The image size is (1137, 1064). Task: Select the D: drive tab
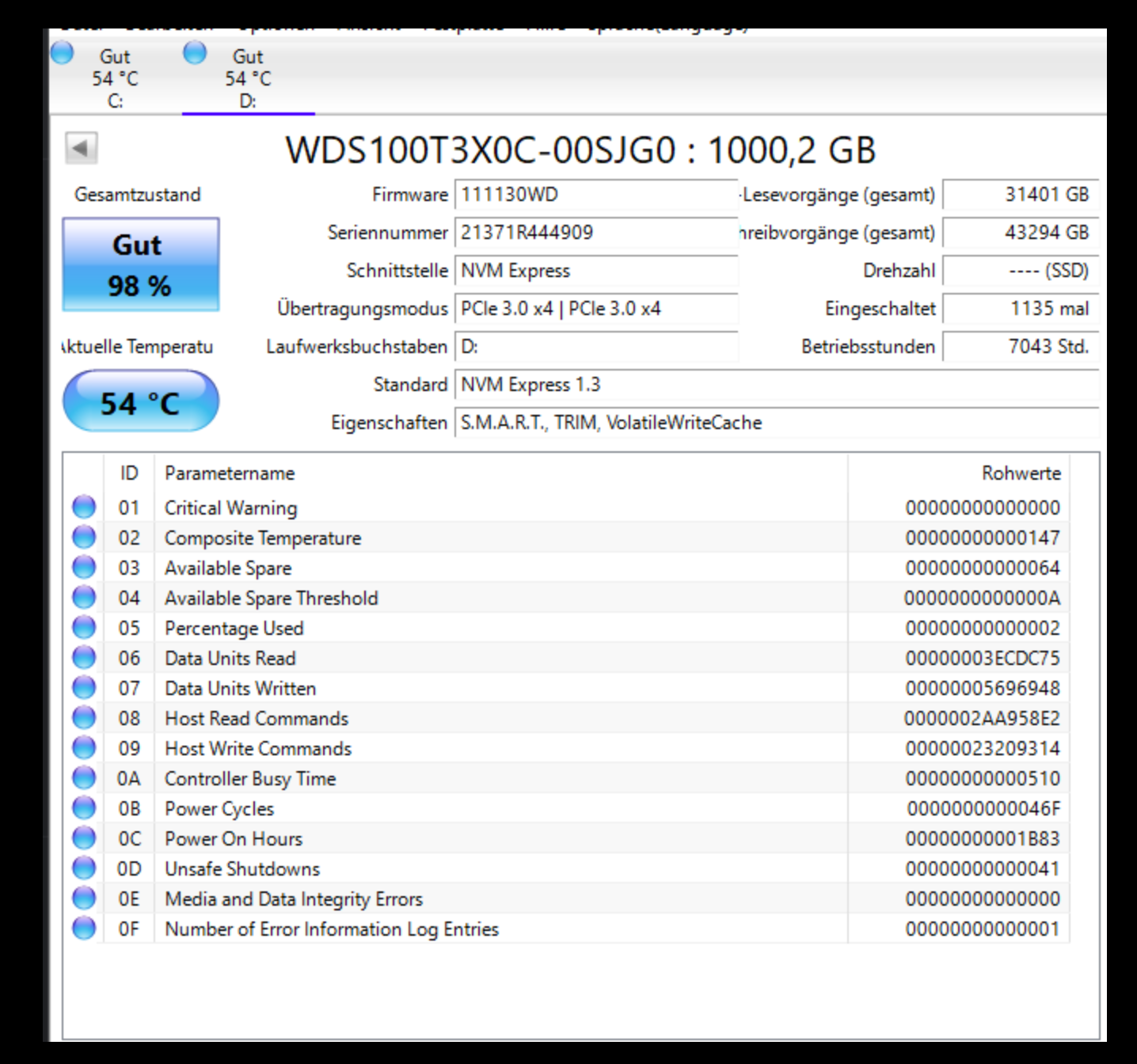248,78
